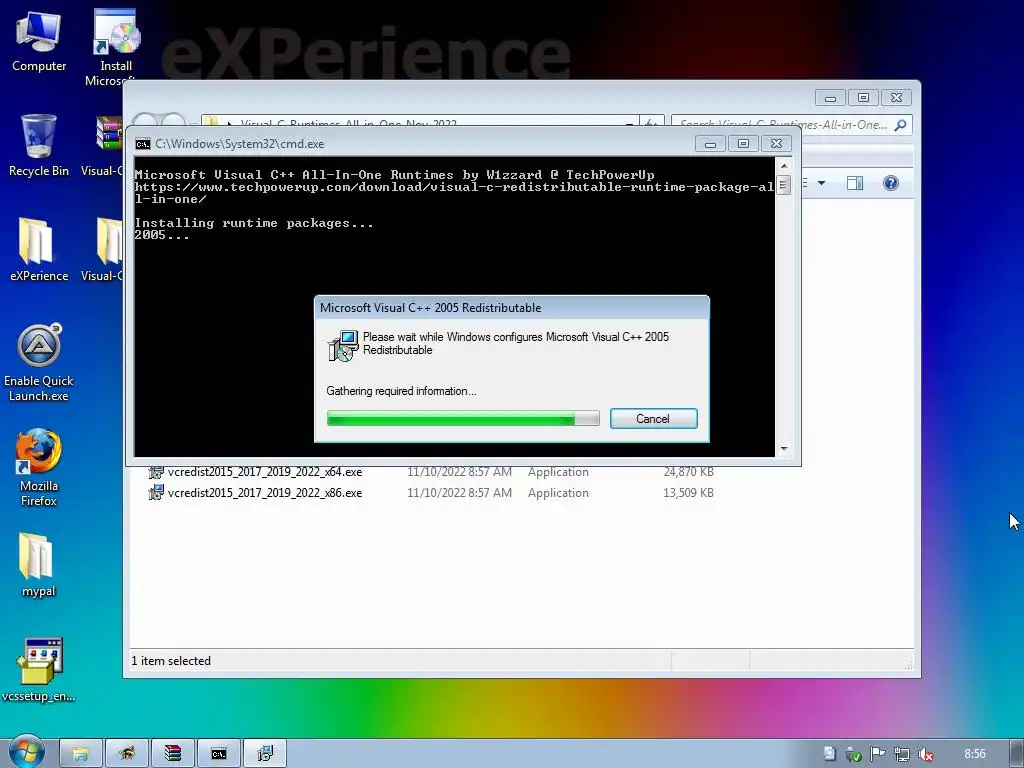1024x768 pixels.
Task: Click the cmd window scroll up arrow
Action: click(784, 166)
